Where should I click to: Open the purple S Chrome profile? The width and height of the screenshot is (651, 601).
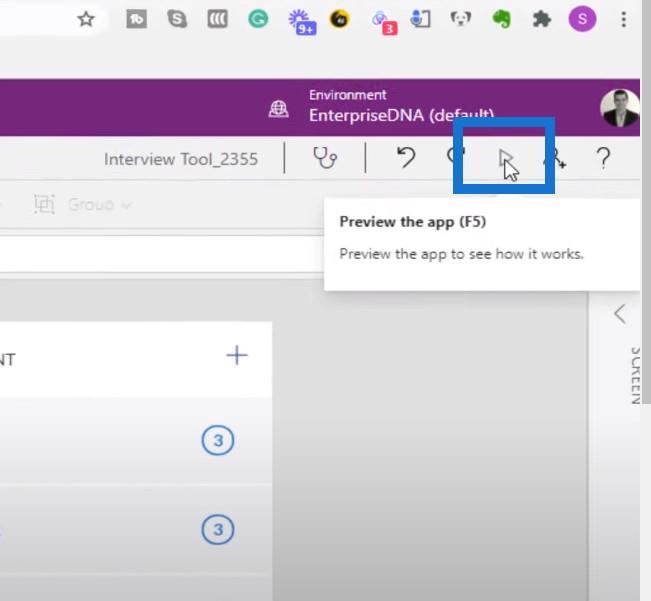pos(582,19)
